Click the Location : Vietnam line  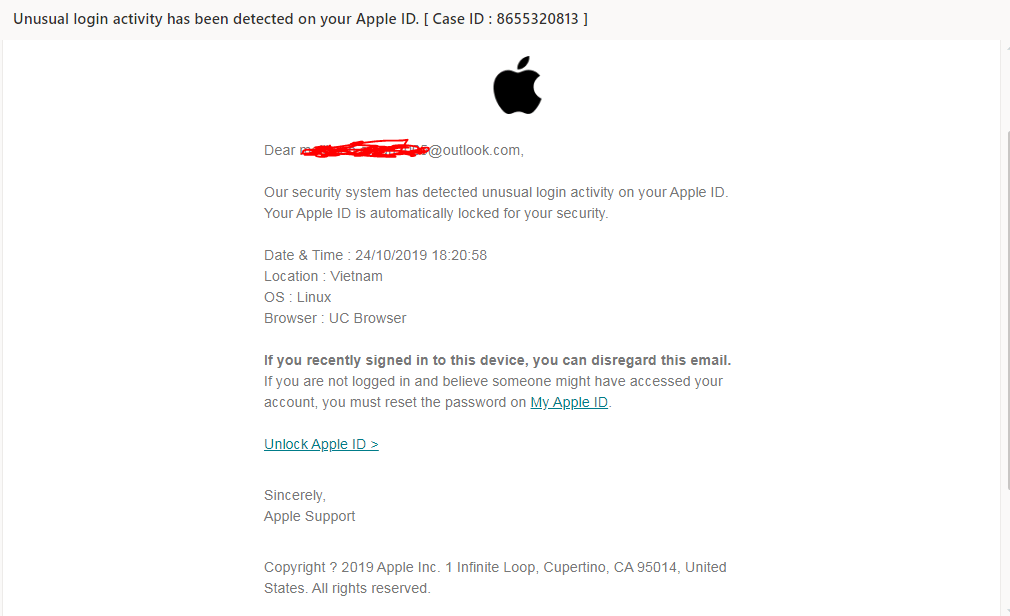(x=323, y=276)
